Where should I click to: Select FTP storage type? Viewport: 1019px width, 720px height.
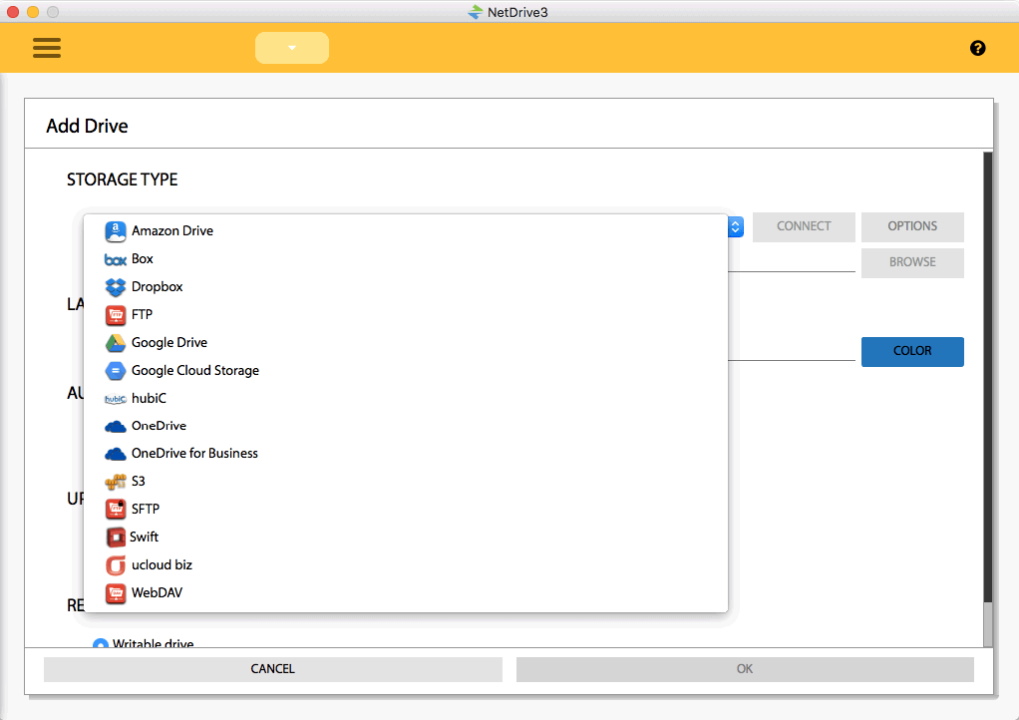point(406,315)
